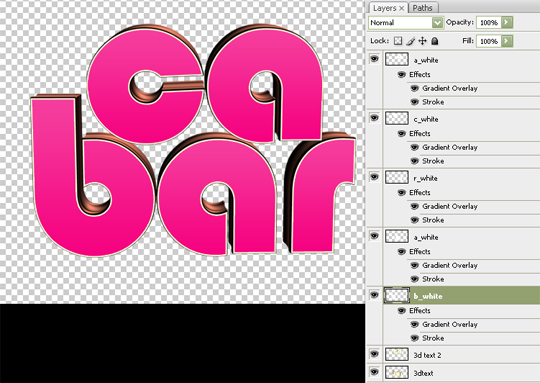Hide the c_white layer
This screenshot has width=540, height=383.
[x=374, y=118]
